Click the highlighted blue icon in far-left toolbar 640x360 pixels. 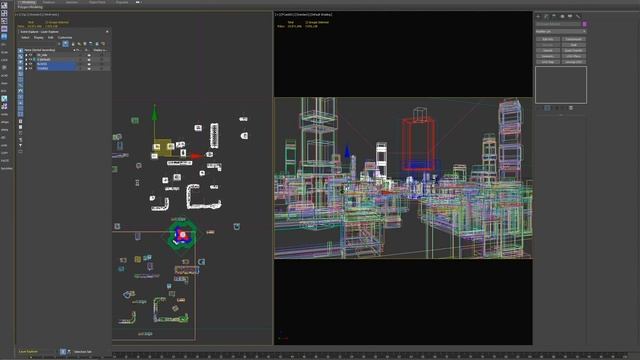[4, 36]
